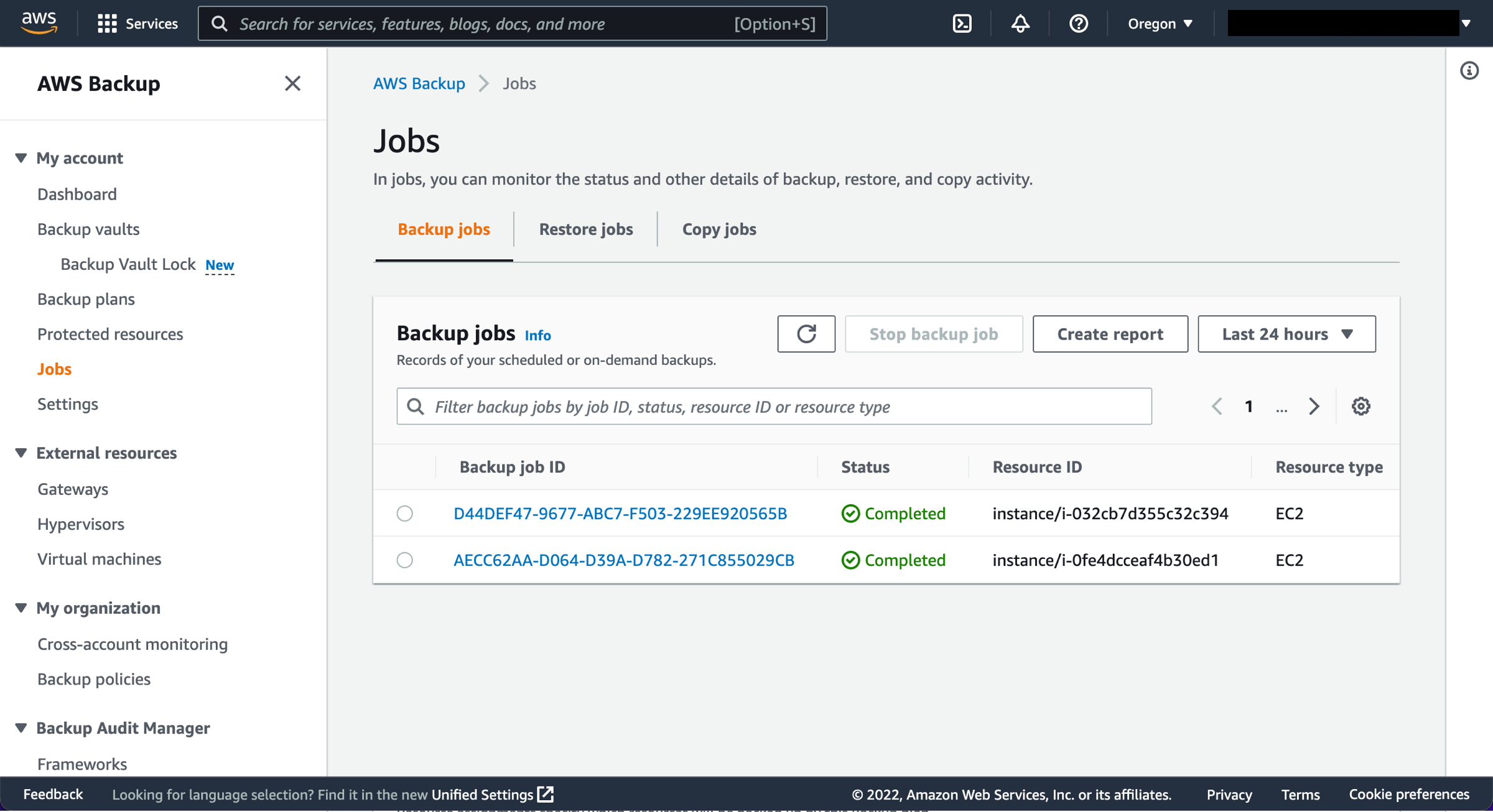This screenshot has height=812, width=1493.
Task: Click the Resource ID column header
Action: click(x=1037, y=466)
